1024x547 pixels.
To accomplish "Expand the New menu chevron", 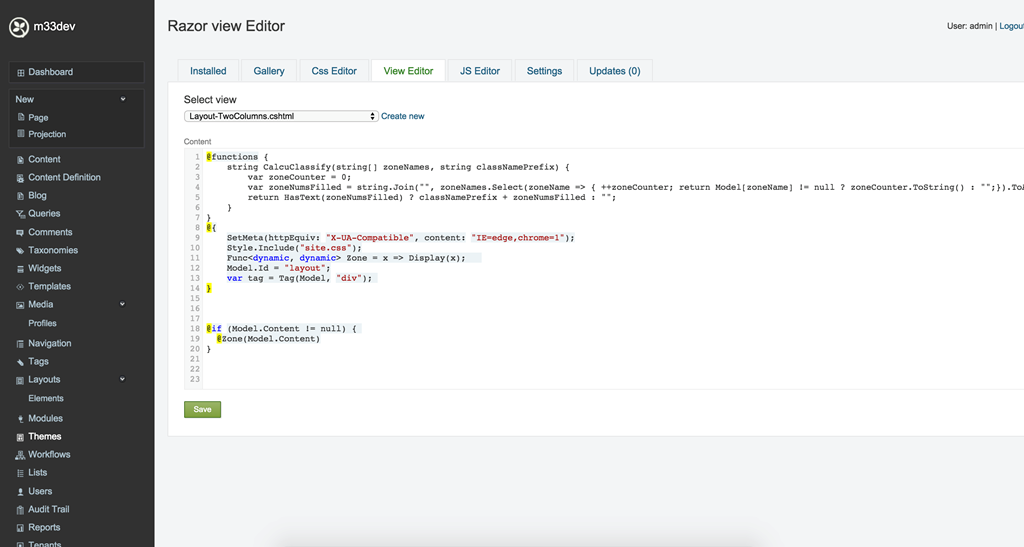I will click(123, 99).
